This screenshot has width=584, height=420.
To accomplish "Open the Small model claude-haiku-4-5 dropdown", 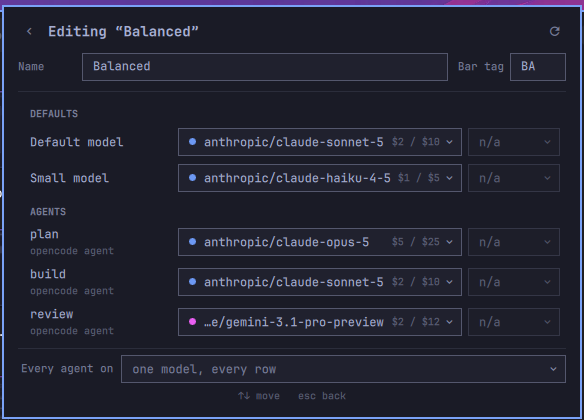I will coord(320,178).
